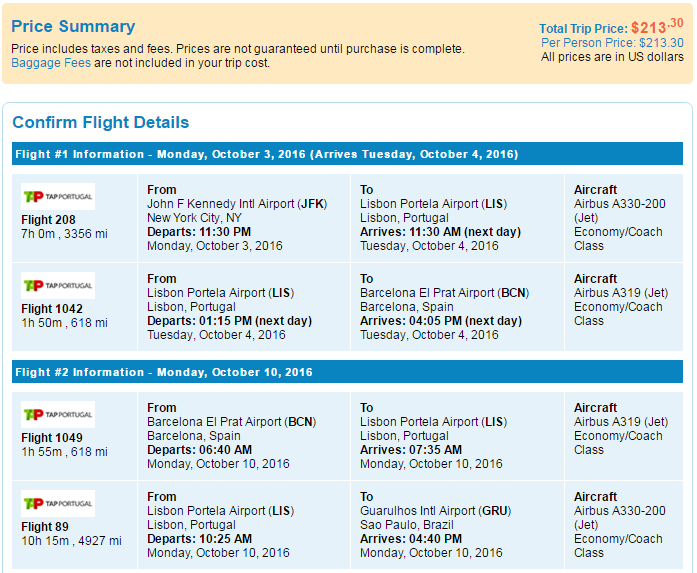Click the Guarulhos Intl Airport (GRU) destination

tap(436, 511)
